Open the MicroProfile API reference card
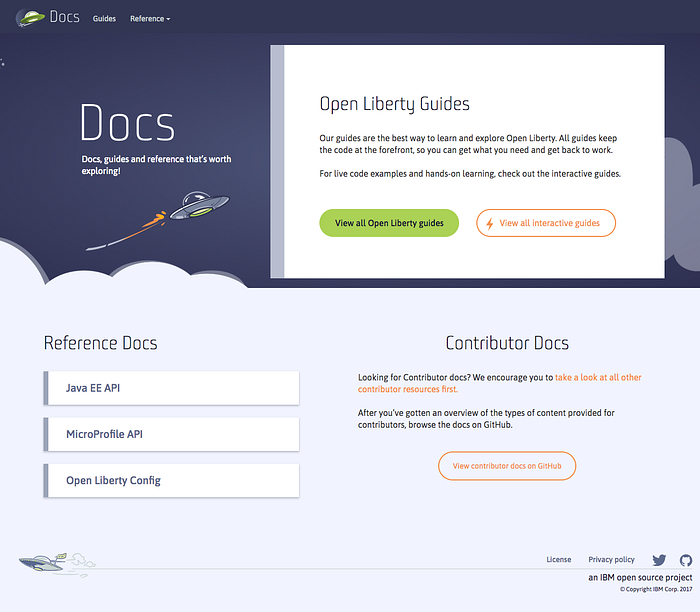Screen dimensions: 700x612 click(171, 434)
